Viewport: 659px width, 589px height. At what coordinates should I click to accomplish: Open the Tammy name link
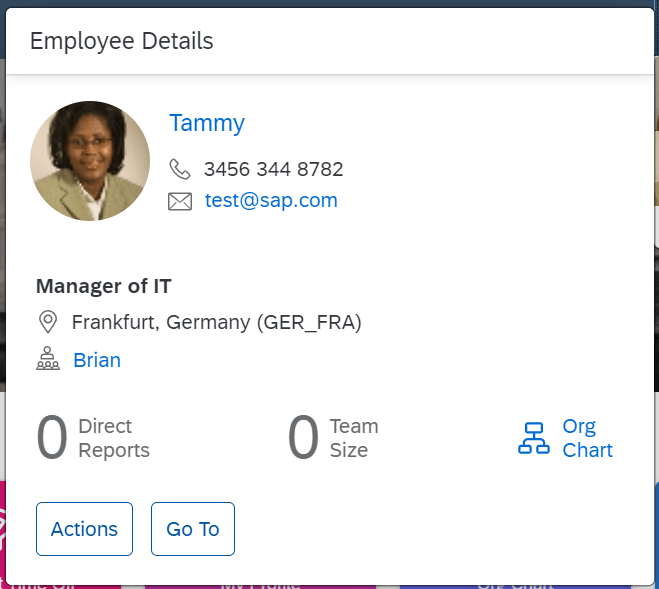coord(207,123)
